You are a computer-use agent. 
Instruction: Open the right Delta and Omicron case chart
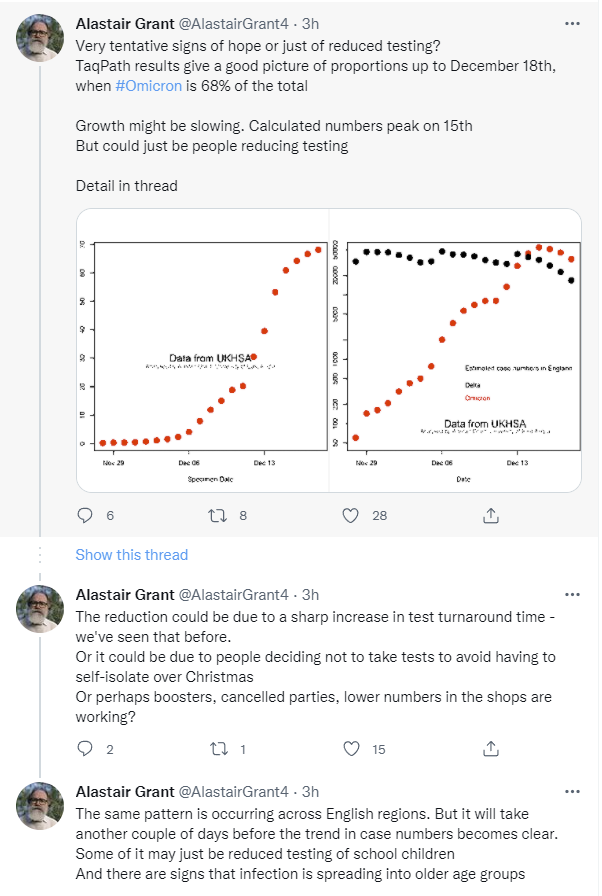[x=456, y=350]
